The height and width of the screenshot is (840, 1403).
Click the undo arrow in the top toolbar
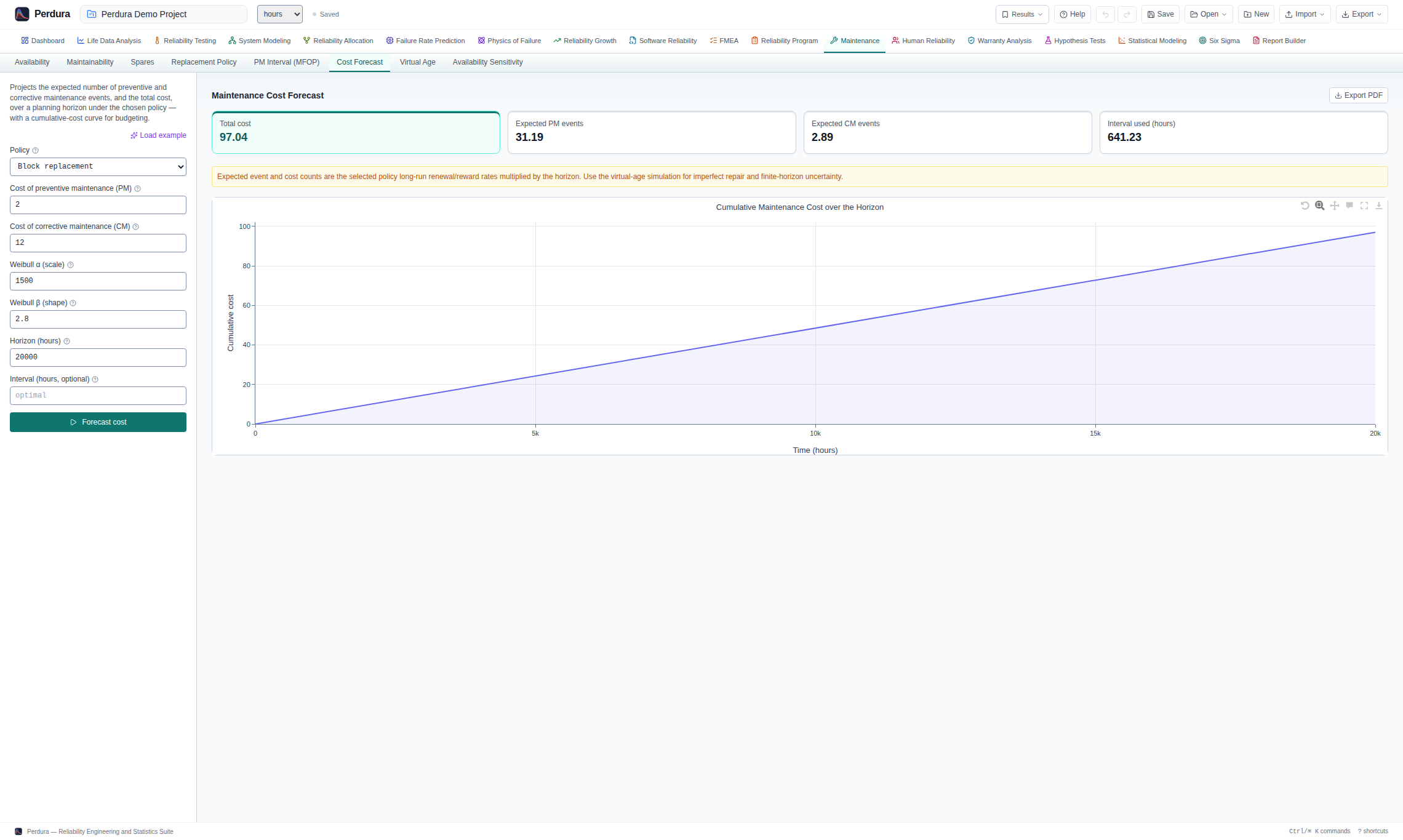1105,14
